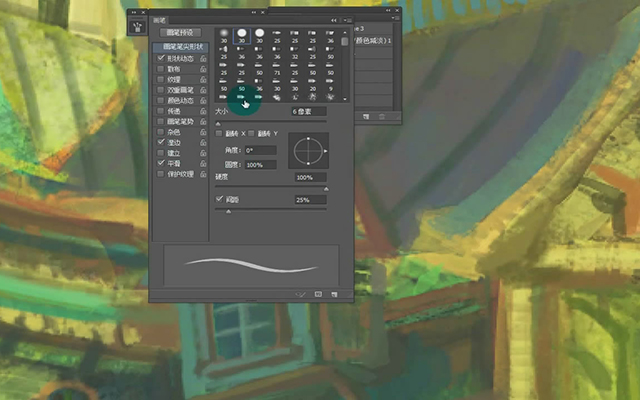Tick the 翻转 X checkbox
The width and height of the screenshot is (640, 400).
[x=219, y=133]
